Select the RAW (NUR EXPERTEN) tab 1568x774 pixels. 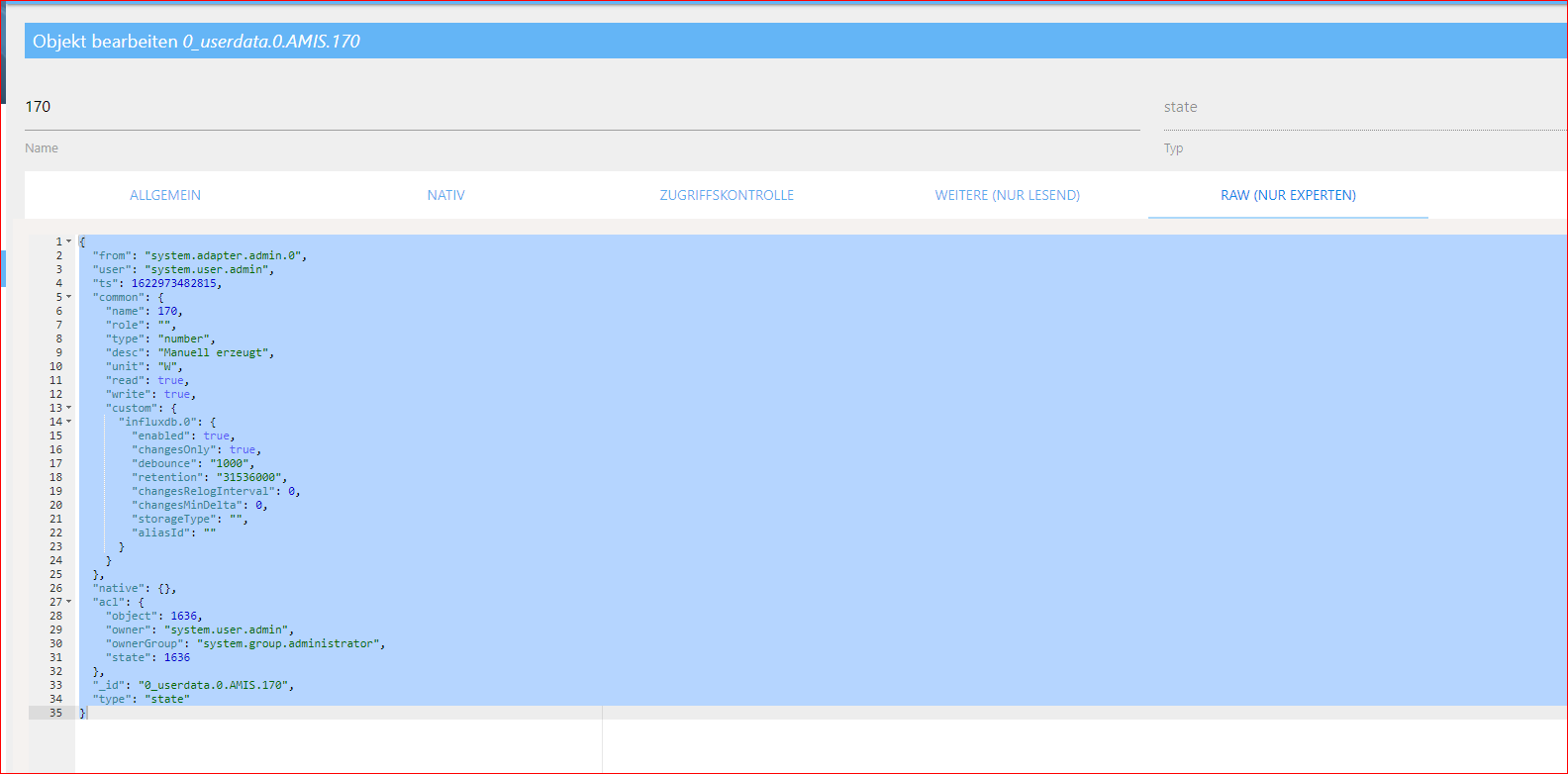tap(1288, 195)
